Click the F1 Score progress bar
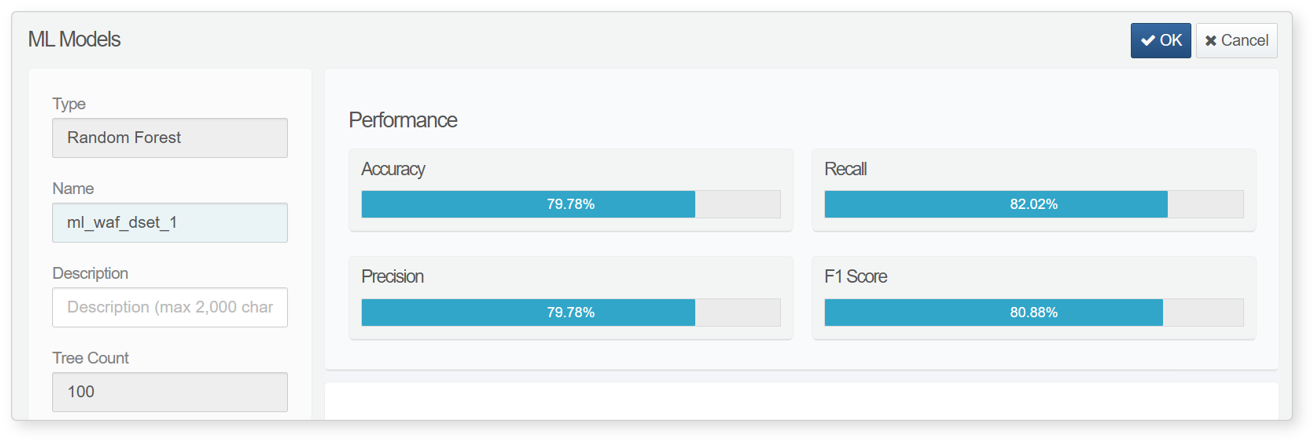Viewport: 1315px width, 443px height. coord(1034,312)
